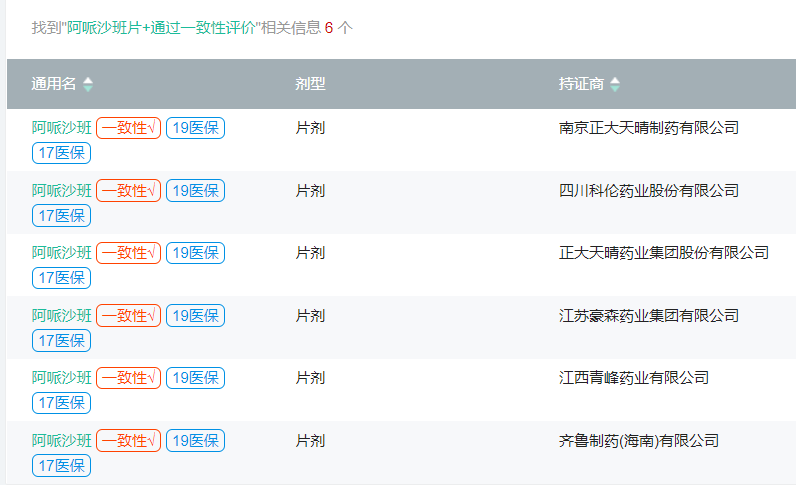Click 江西青峰药业有限公司 holder cell
The width and height of the screenshot is (796, 485).
pyautogui.click(x=634, y=378)
